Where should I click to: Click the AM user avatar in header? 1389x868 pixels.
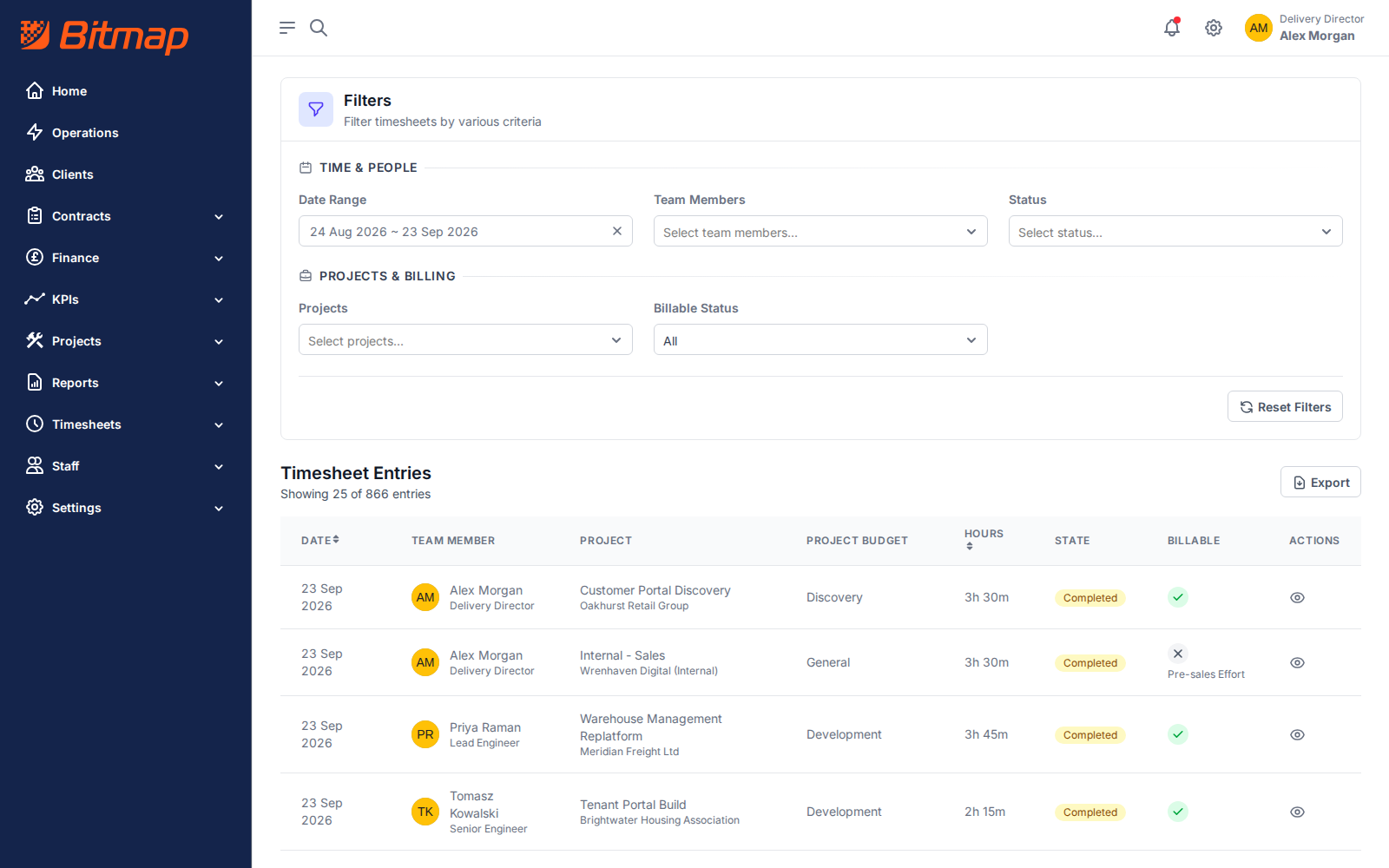(1259, 28)
